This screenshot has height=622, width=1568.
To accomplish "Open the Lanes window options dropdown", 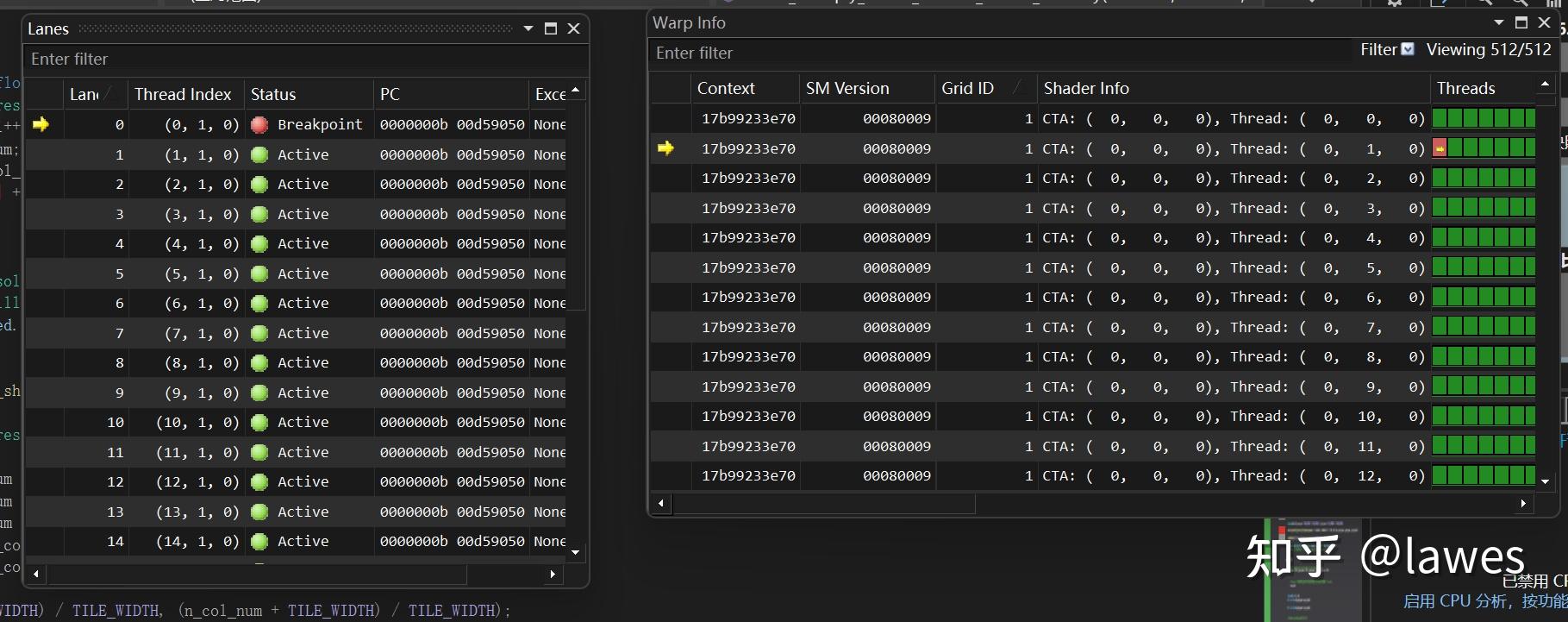I will [528, 28].
